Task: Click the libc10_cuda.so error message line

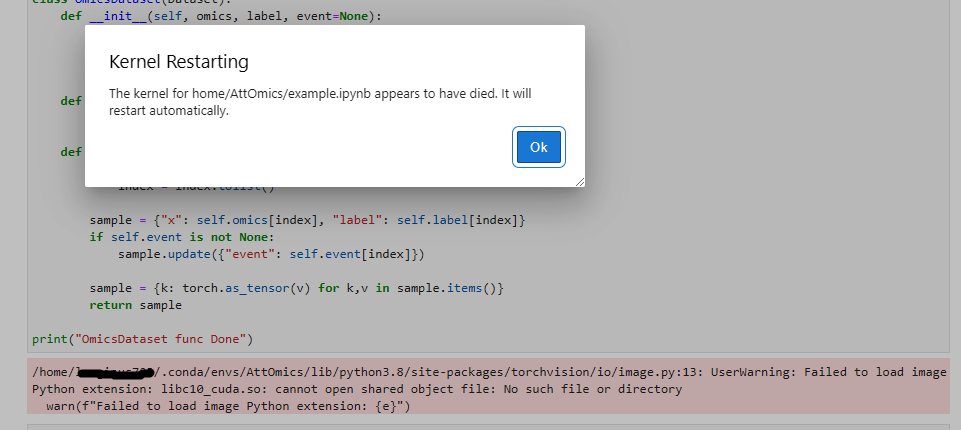Action: click(x=357, y=389)
